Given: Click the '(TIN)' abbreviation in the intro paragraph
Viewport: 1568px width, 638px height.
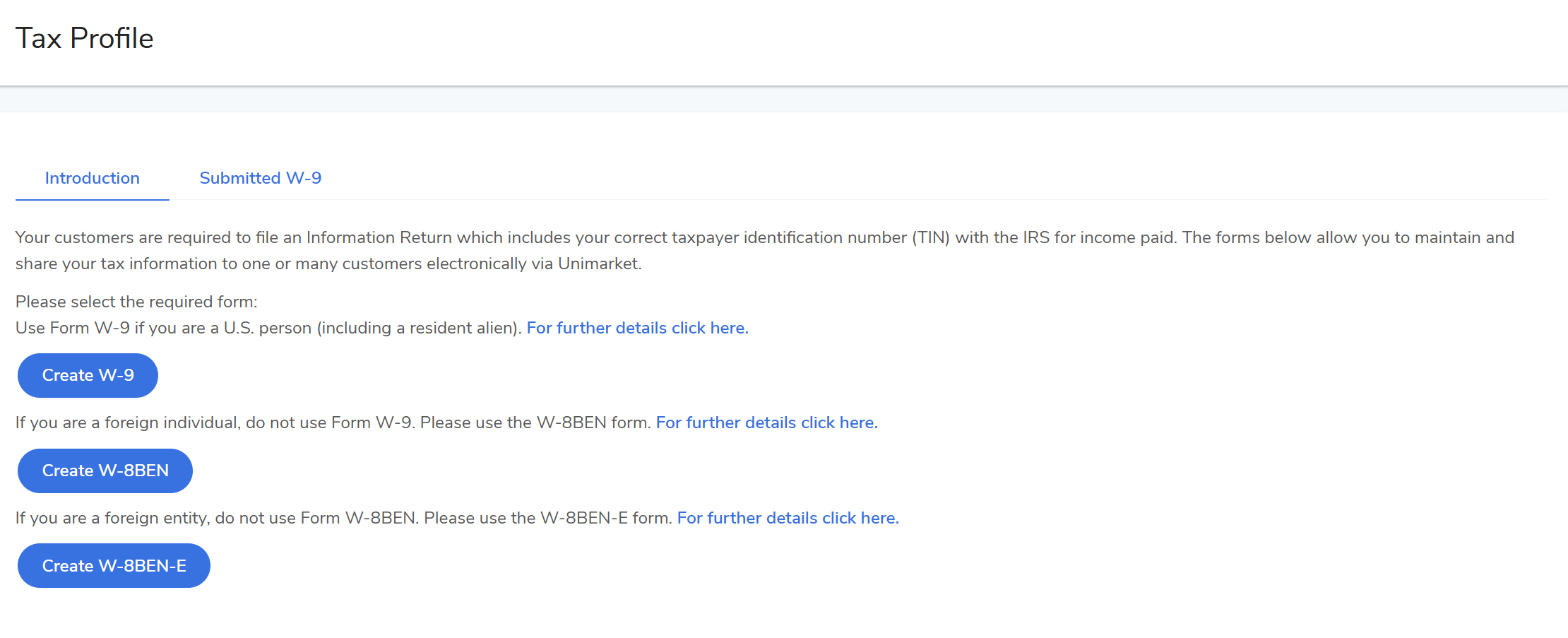Looking at the screenshot, I should [x=930, y=237].
